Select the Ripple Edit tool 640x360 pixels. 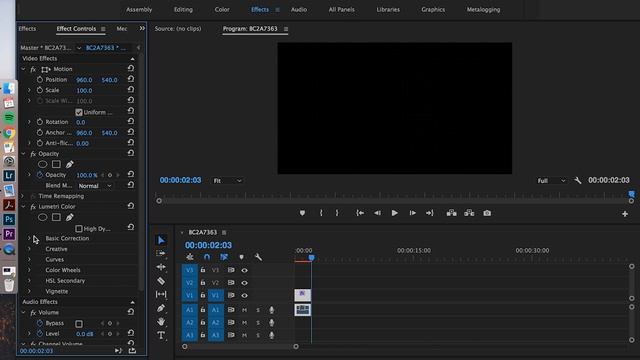tap(161, 267)
